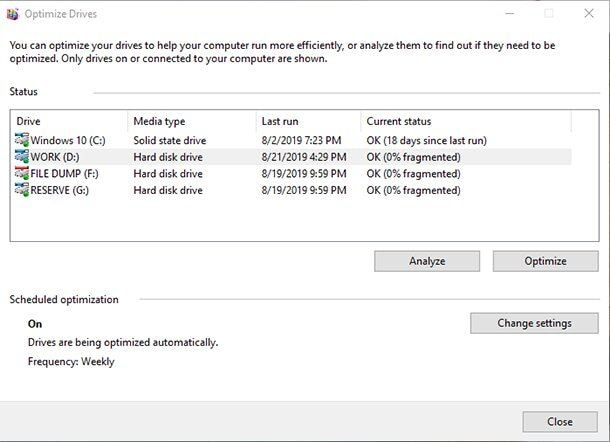Click the Windows 10 (C:) drive icon
This screenshot has width=610, height=442.
(x=22, y=140)
